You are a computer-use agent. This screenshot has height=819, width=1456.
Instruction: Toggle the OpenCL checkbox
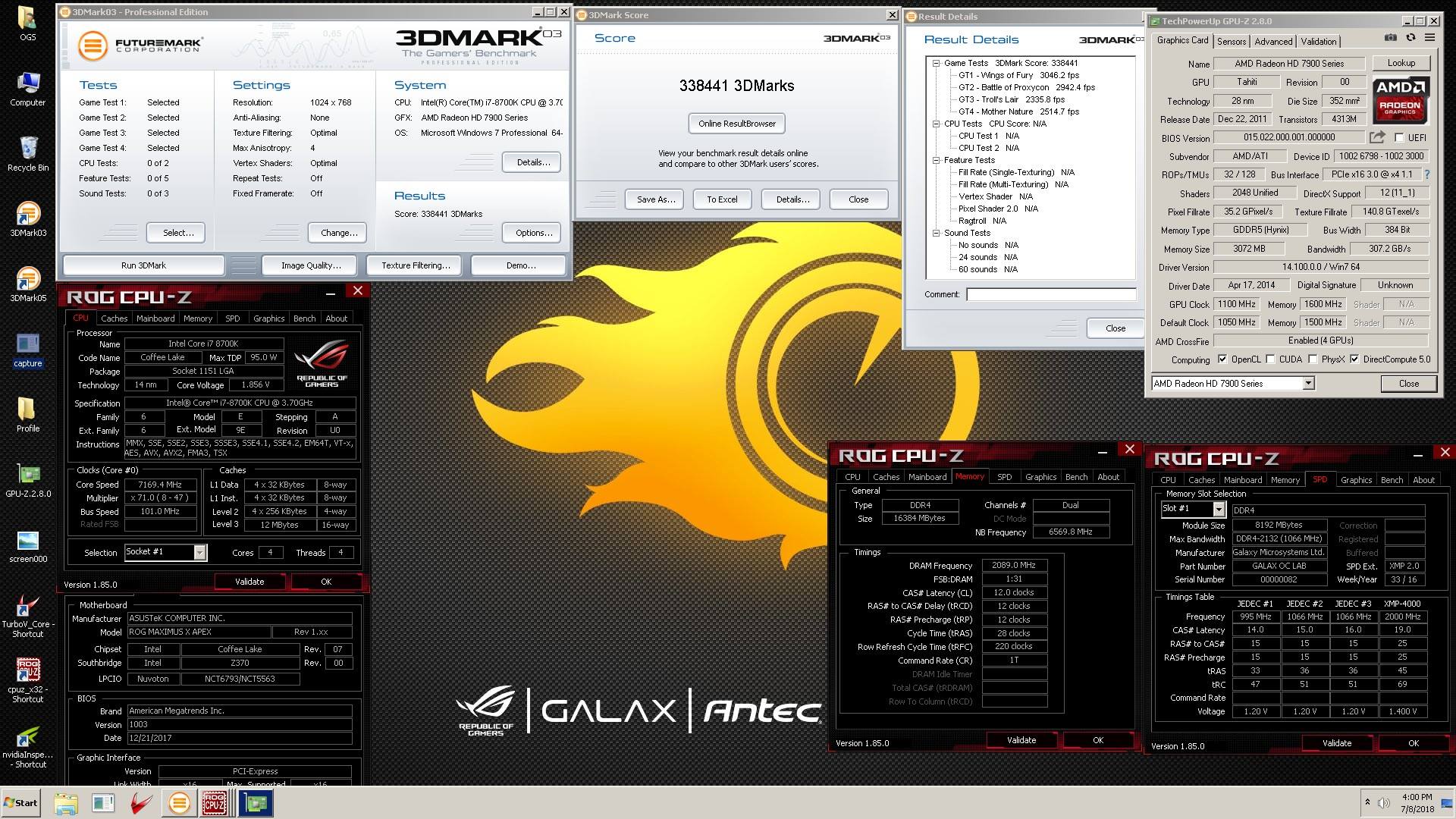(x=1222, y=359)
